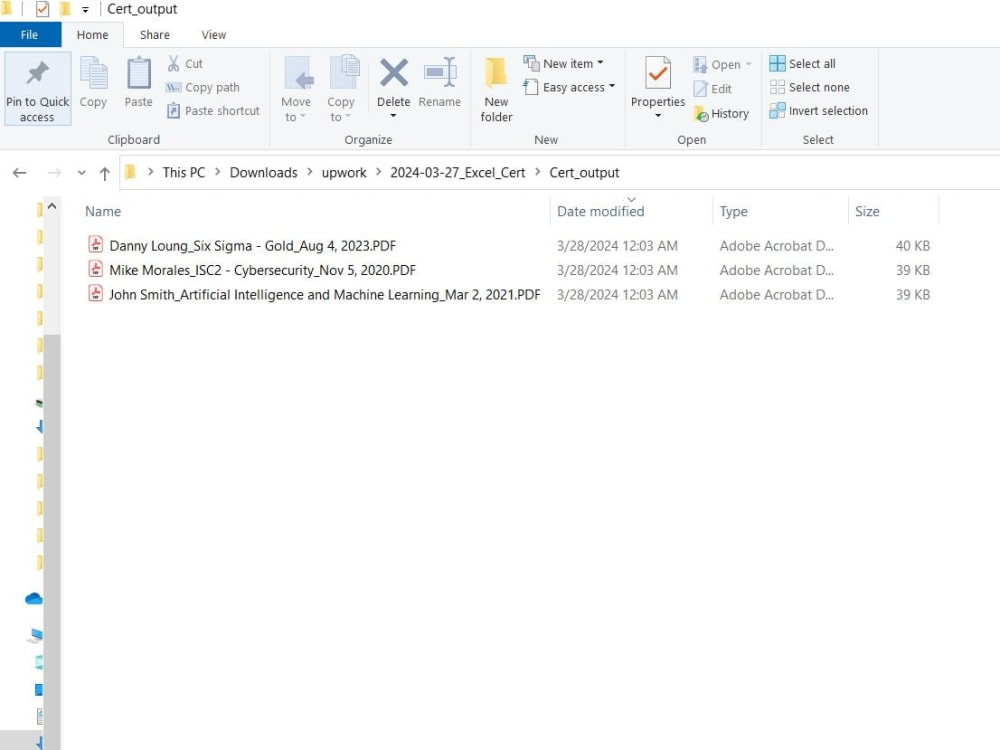Click This PC in address bar
The image size is (1000, 750).
coord(184,173)
